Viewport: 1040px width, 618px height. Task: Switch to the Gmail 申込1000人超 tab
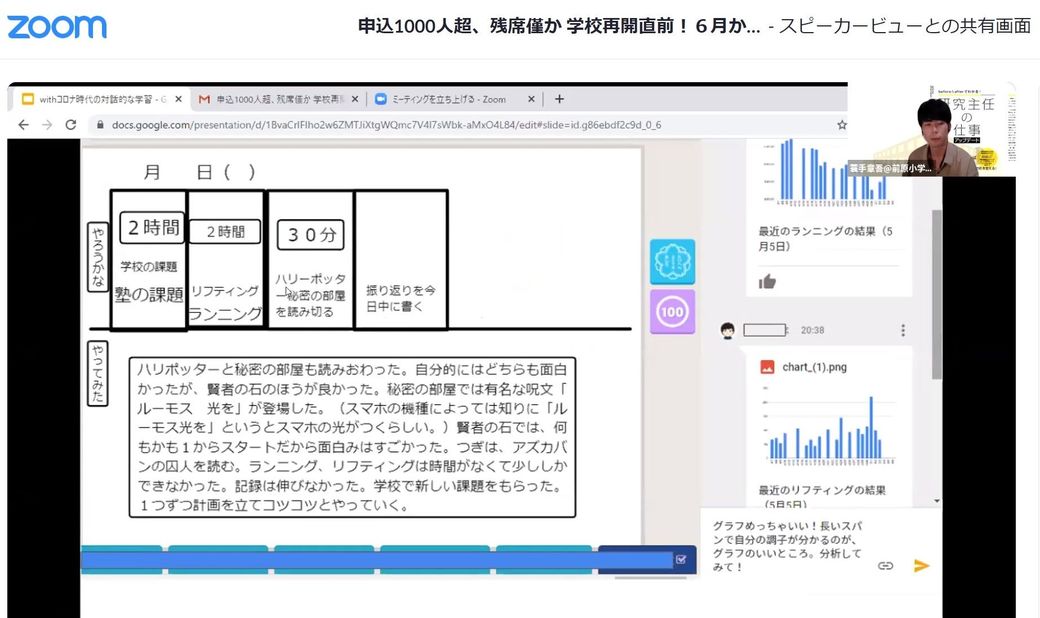click(279, 99)
